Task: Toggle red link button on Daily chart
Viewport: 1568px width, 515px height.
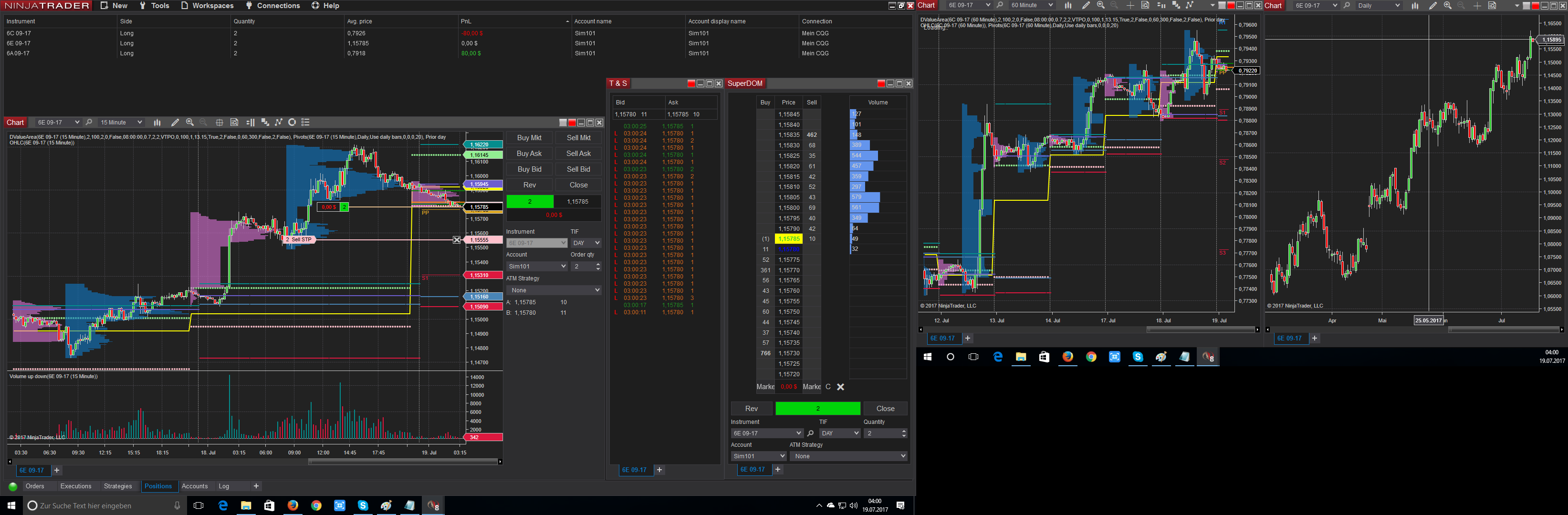Action: [1535, 5]
